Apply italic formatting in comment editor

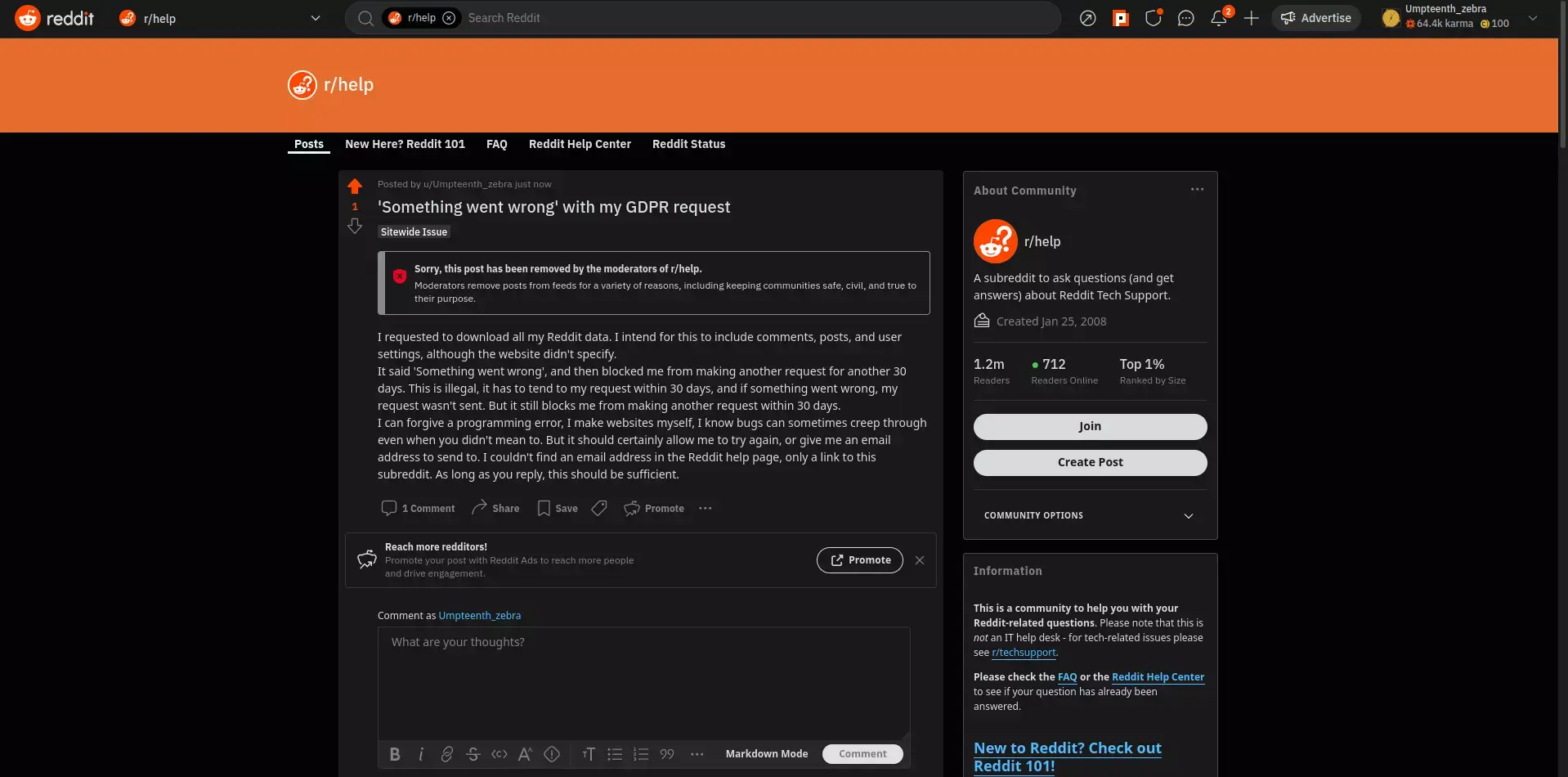pos(421,754)
